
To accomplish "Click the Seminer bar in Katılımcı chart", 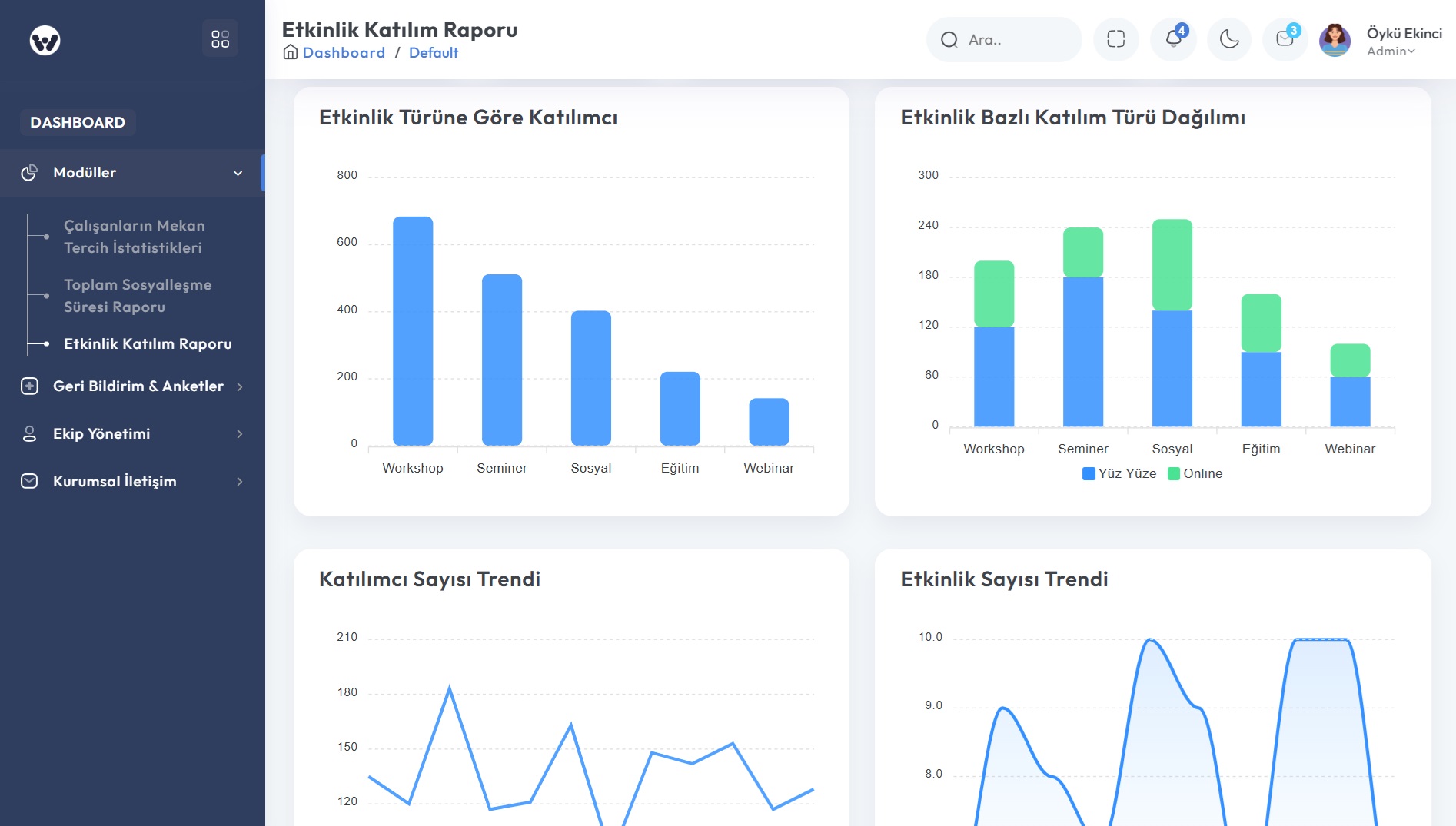I will click(x=502, y=360).
